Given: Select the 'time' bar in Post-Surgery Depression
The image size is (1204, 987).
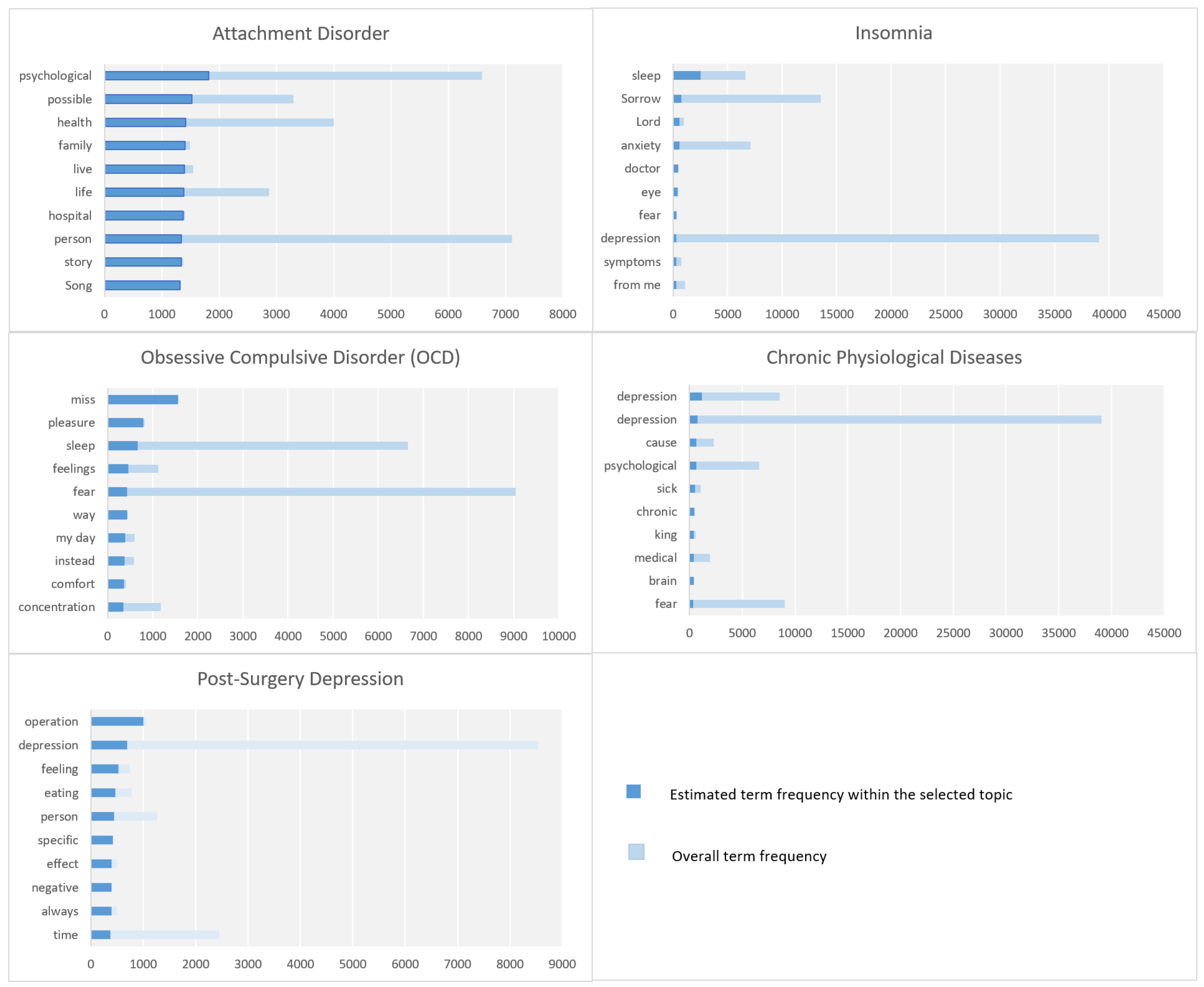Looking at the screenshot, I should click(x=153, y=934).
